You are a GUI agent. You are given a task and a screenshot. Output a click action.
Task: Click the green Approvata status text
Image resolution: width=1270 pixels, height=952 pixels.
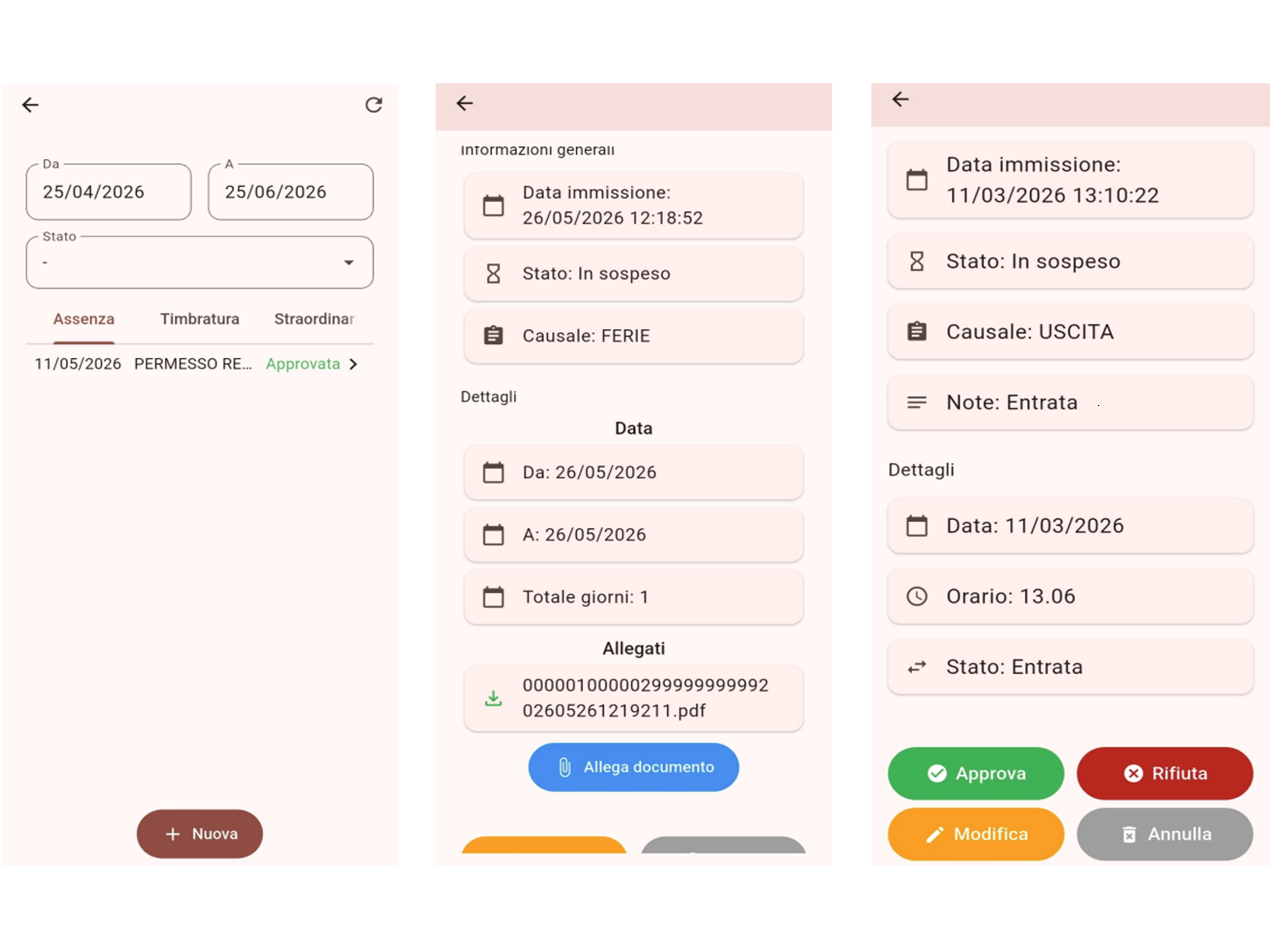(303, 364)
